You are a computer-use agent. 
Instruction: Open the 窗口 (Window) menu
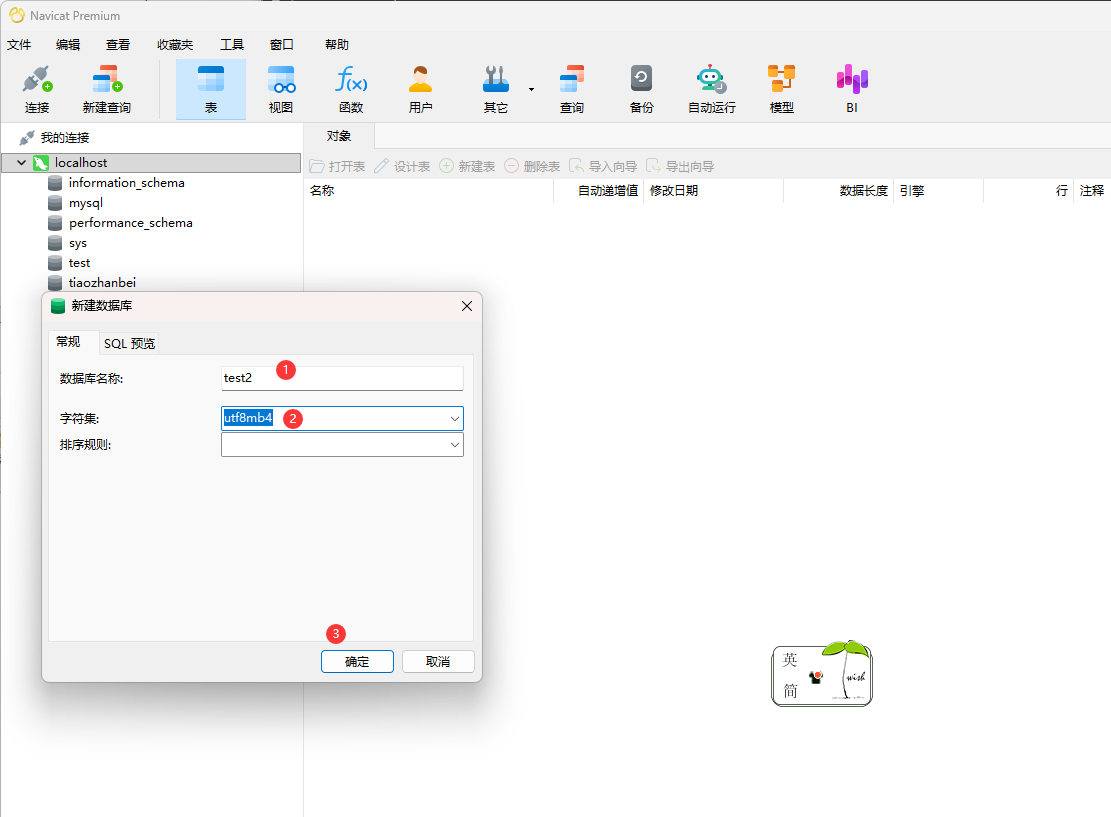click(281, 45)
